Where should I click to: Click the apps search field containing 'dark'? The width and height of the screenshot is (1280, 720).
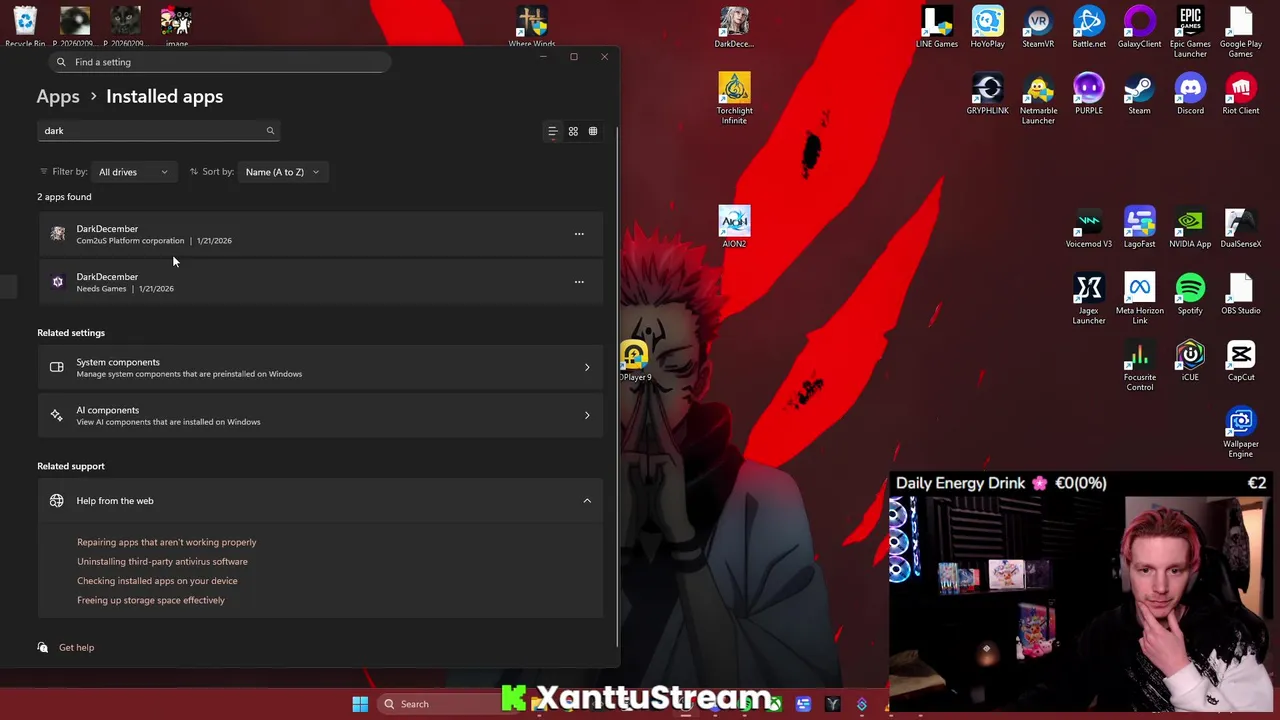158,131
